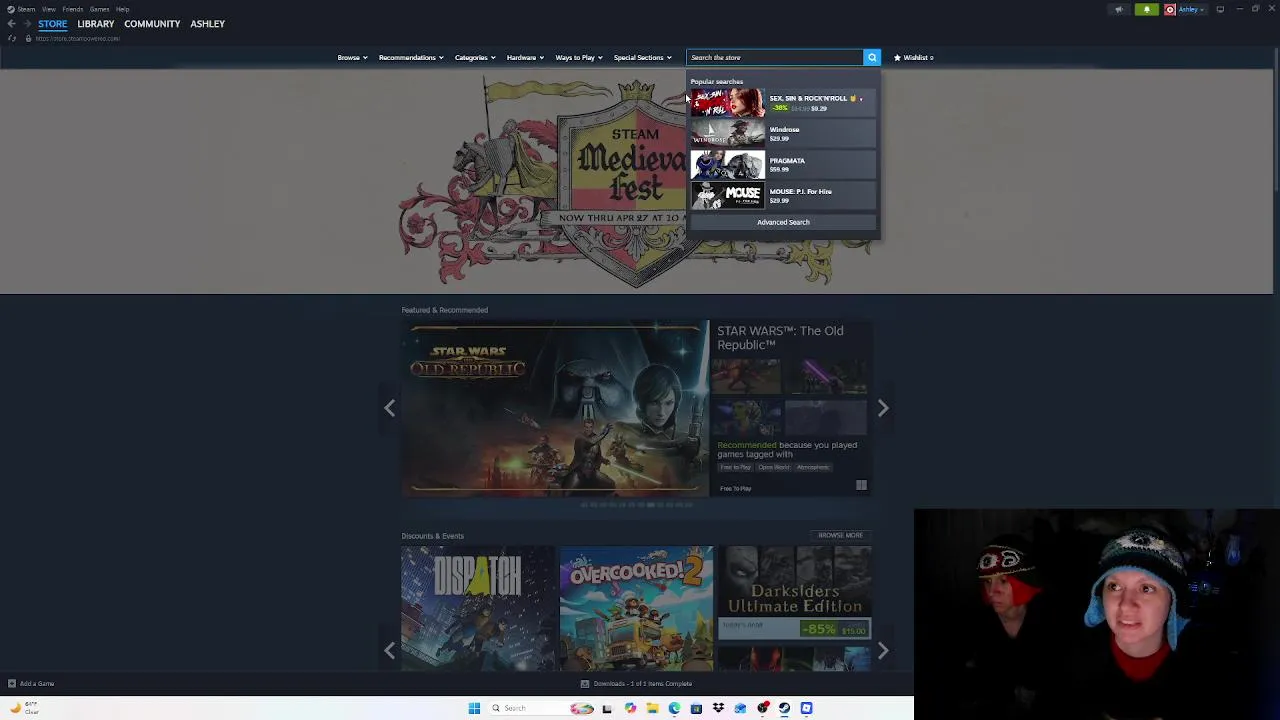This screenshot has width=1280, height=720.
Task: Click the announcements megaphone icon
Action: click(x=1119, y=9)
